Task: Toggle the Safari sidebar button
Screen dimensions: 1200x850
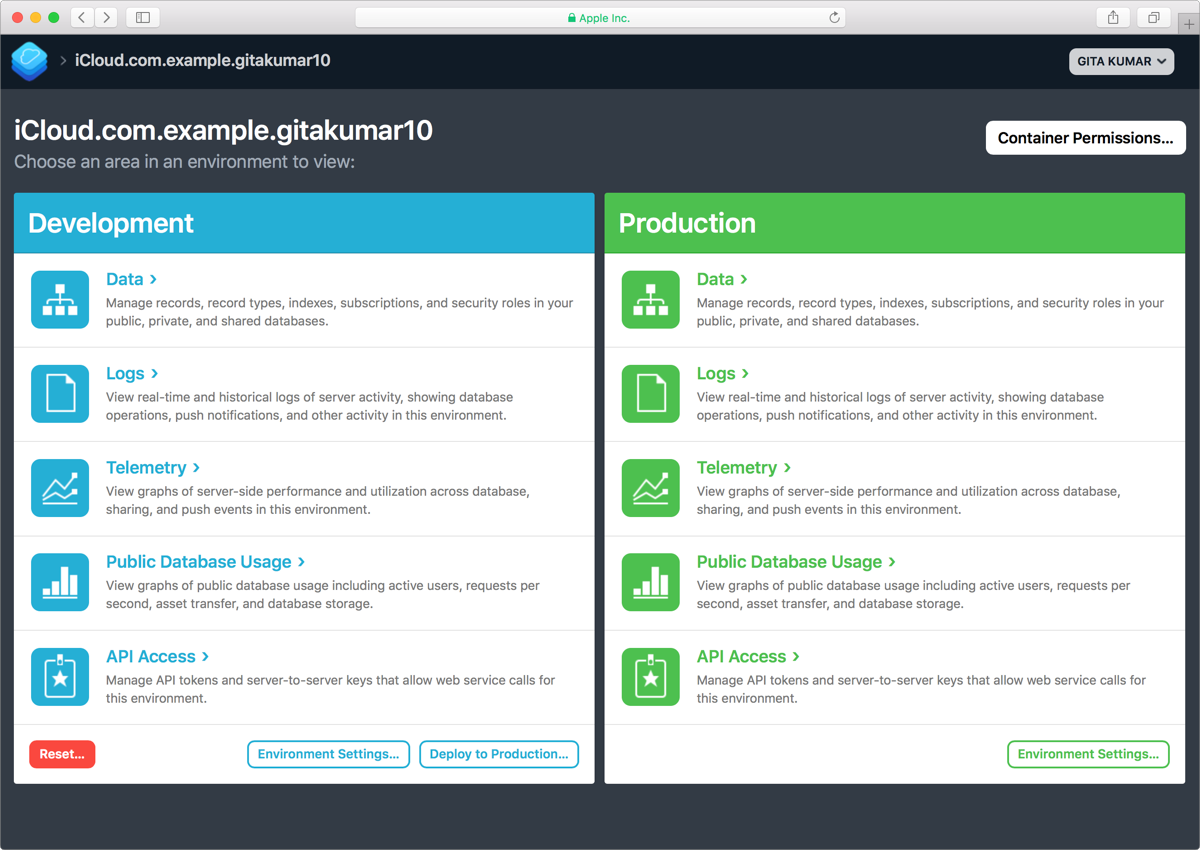Action: (x=143, y=17)
